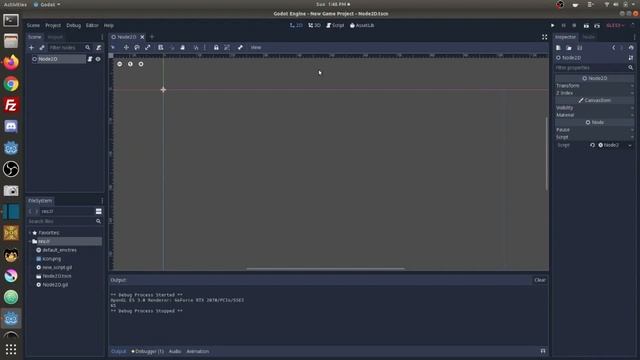Open the Script property resource dropdown arrow

coord(630,145)
